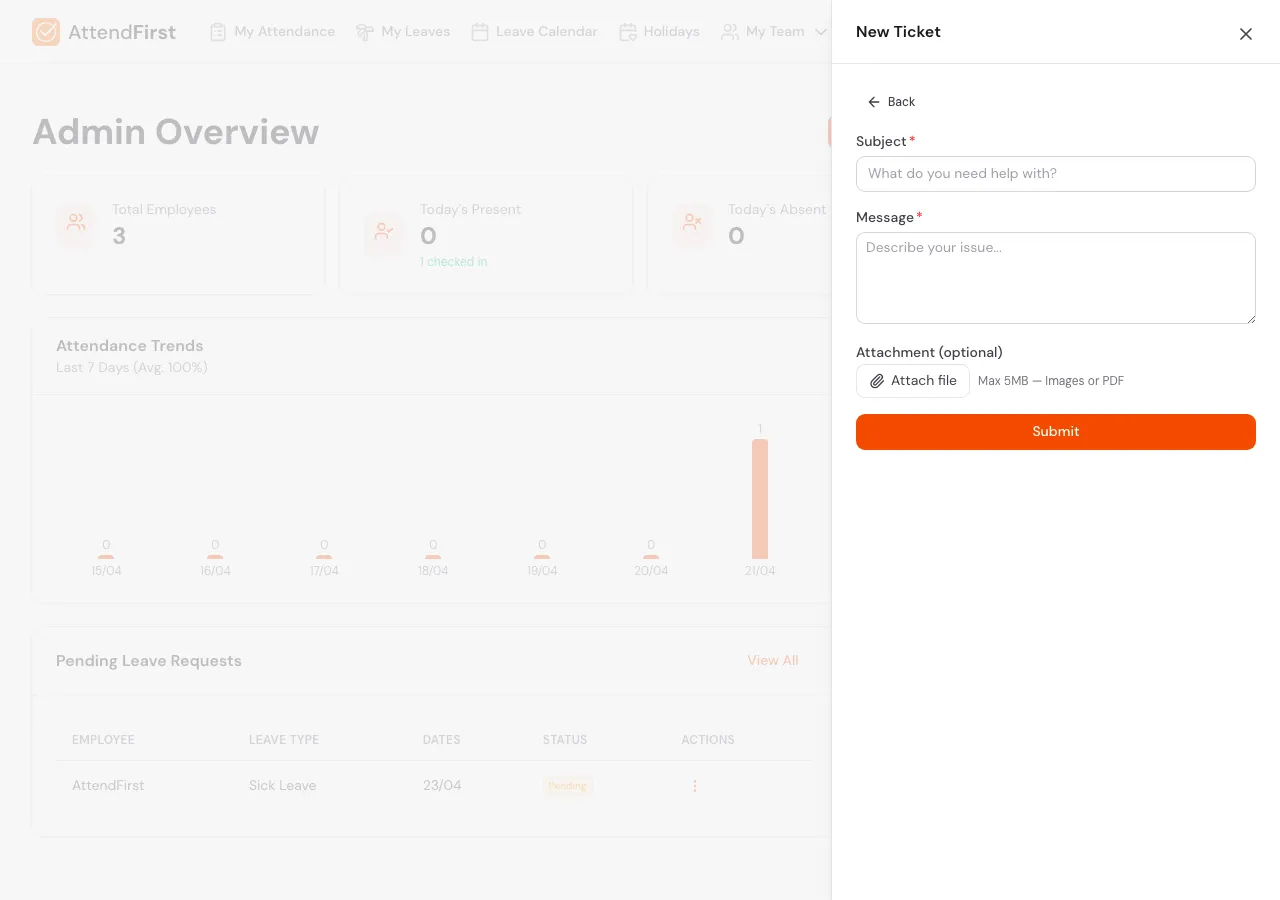The height and width of the screenshot is (900, 1280).
Task: Click the Pending status badge
Action: 568,786
